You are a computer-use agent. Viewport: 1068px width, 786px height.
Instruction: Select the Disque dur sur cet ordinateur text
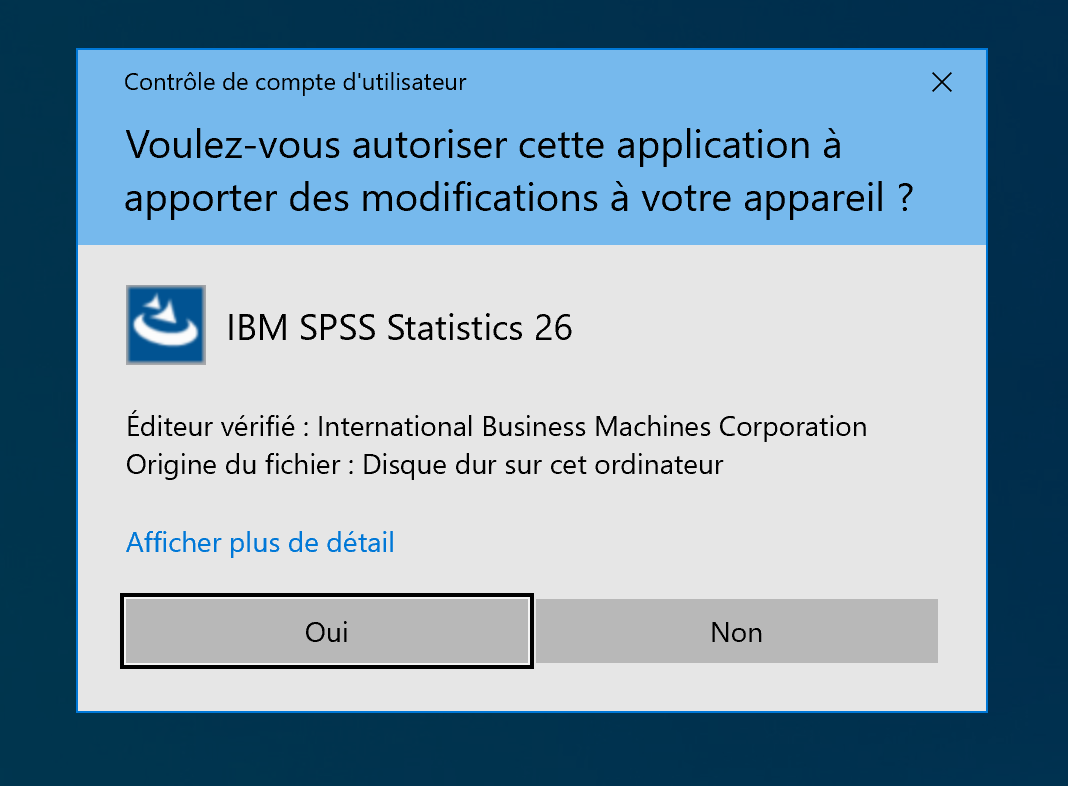pos(542,465)
